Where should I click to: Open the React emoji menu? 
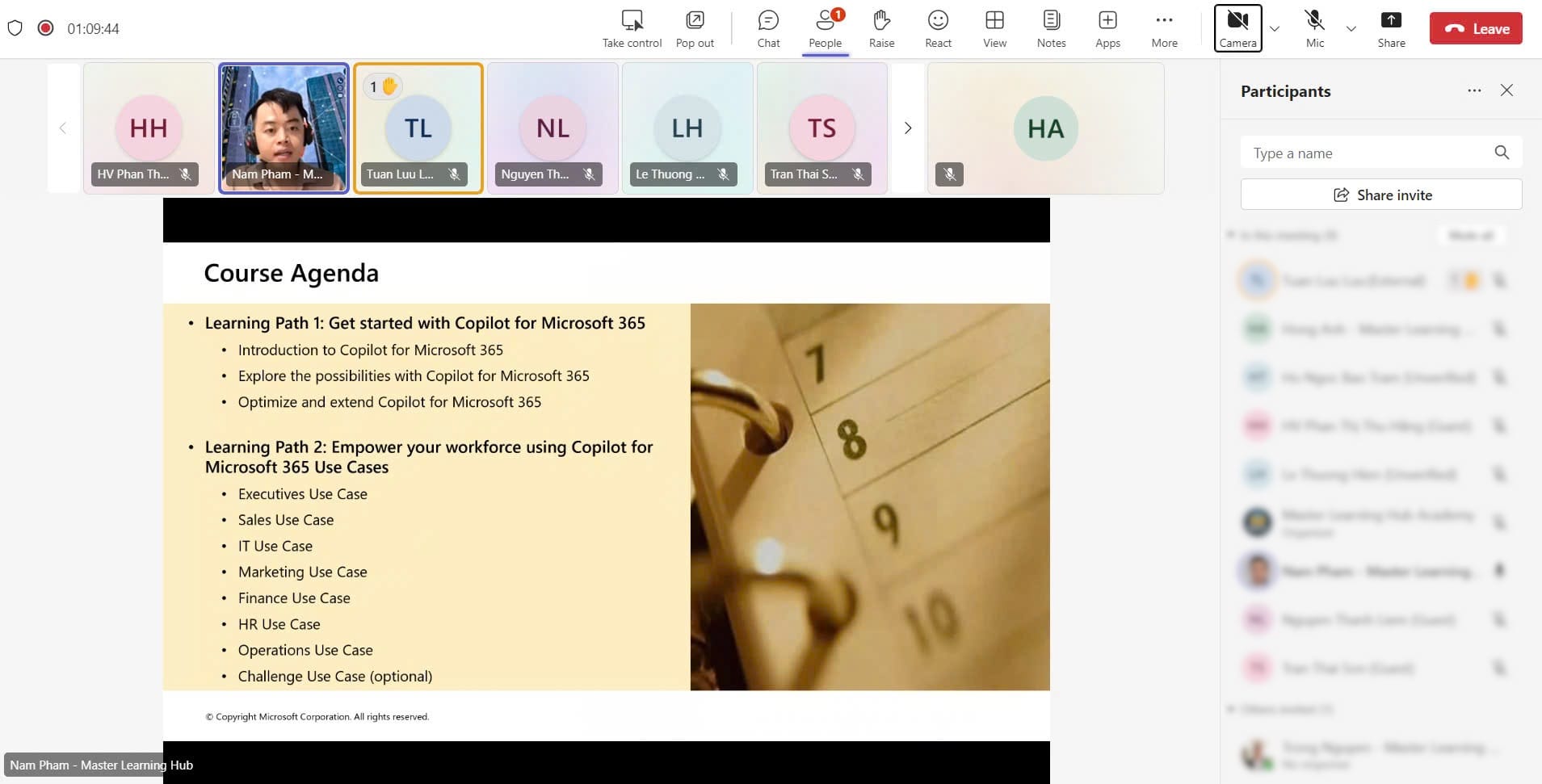pos(938,29)
